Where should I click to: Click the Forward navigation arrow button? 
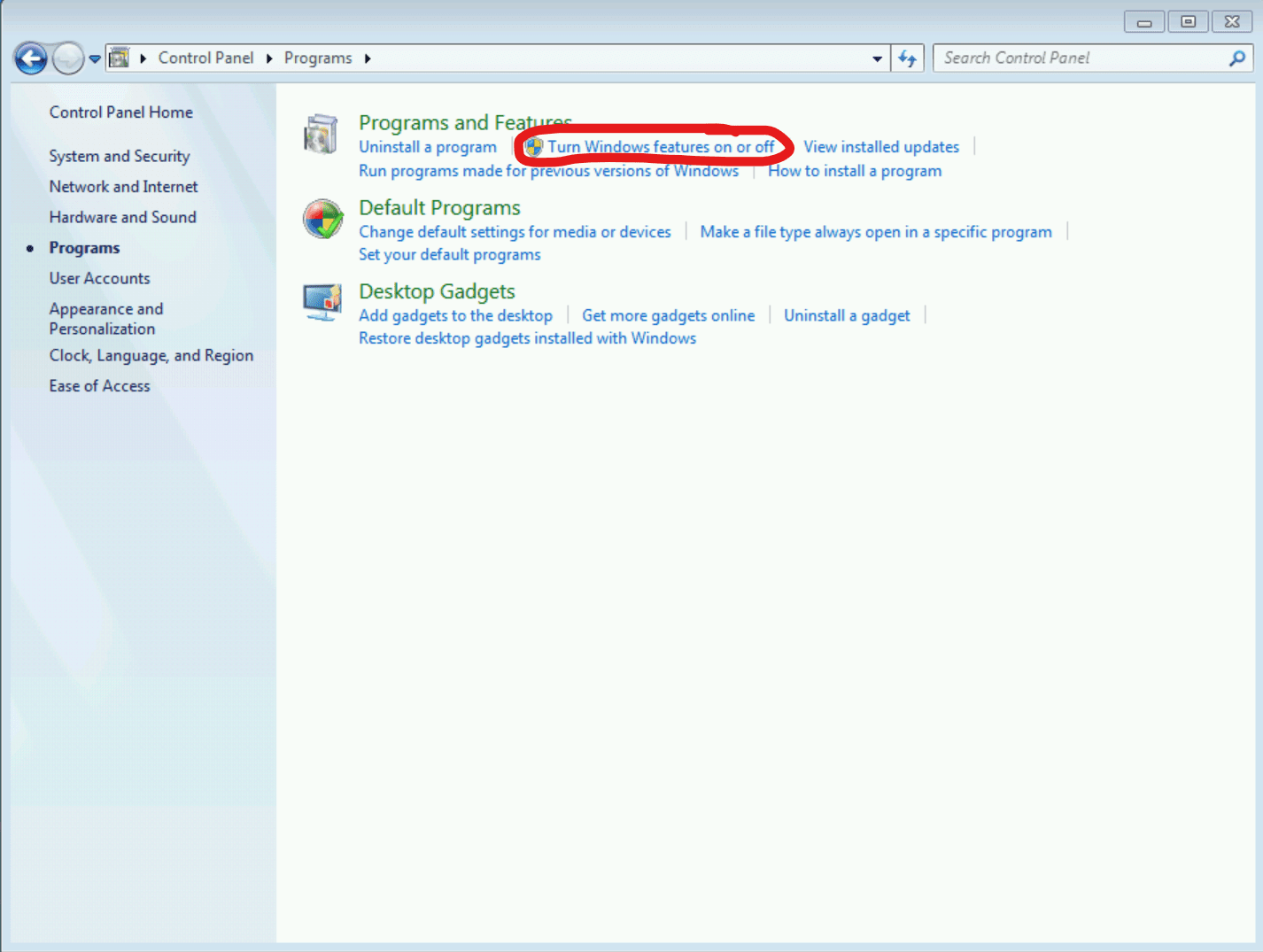tap(68, 58)
